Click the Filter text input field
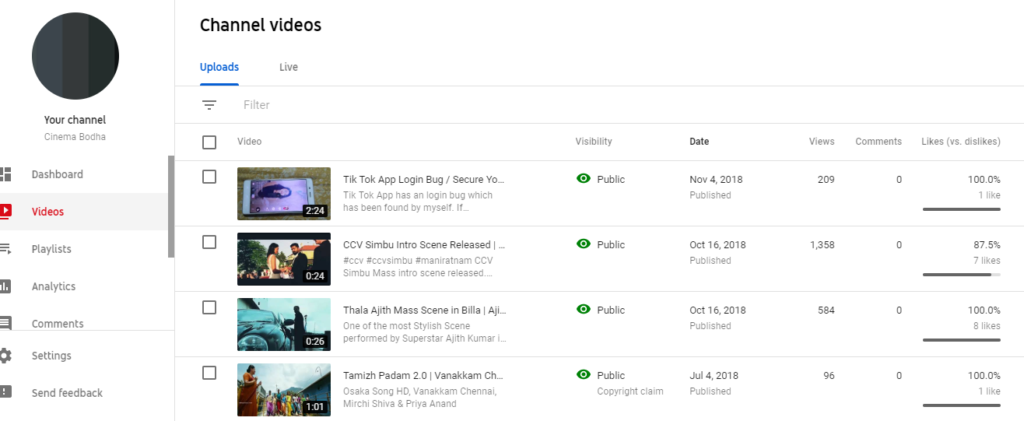1024x421 pixels. pyautogui.click(x=400, y=105)
